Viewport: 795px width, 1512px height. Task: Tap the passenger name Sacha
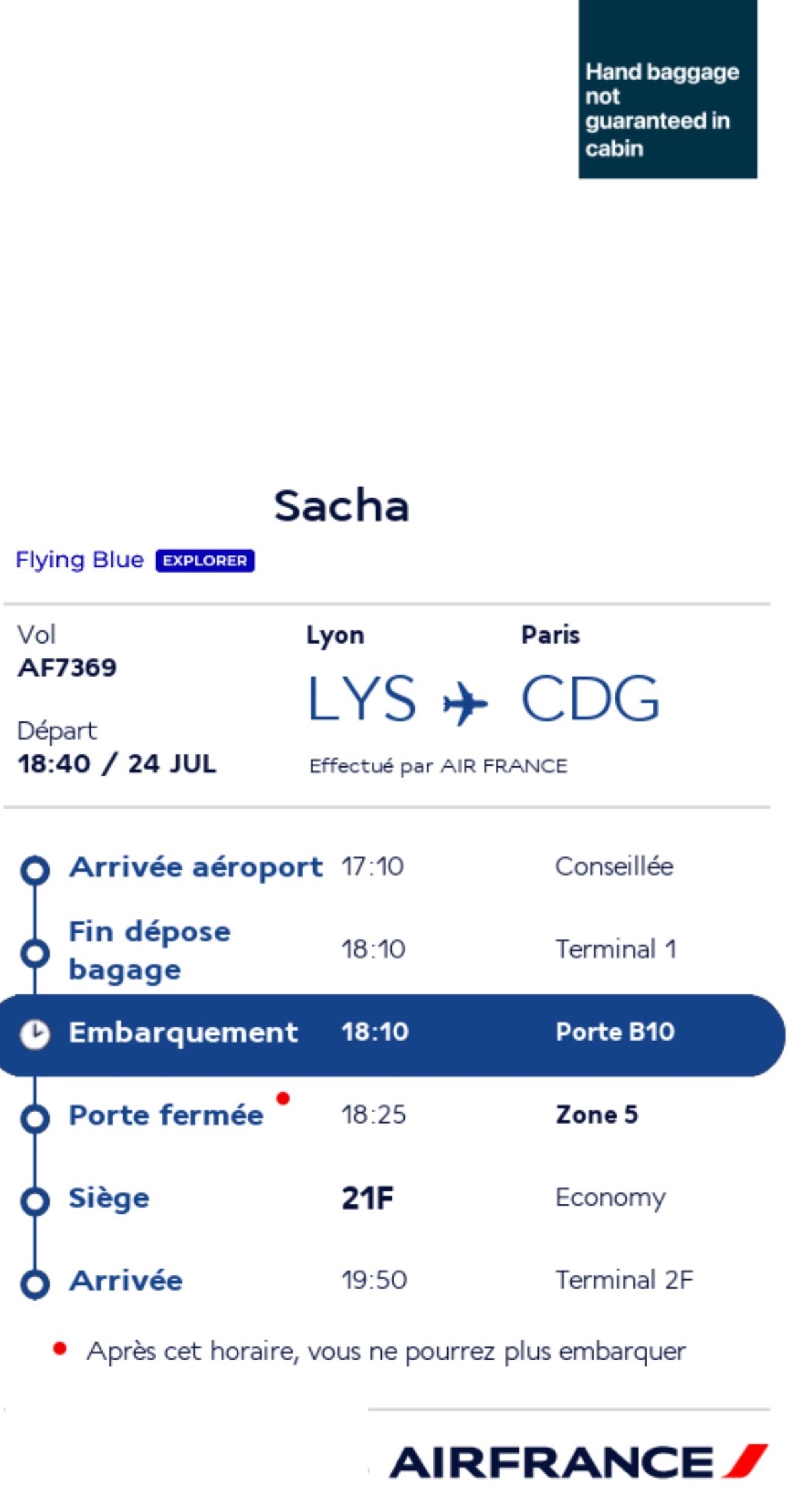click(342, 506)
